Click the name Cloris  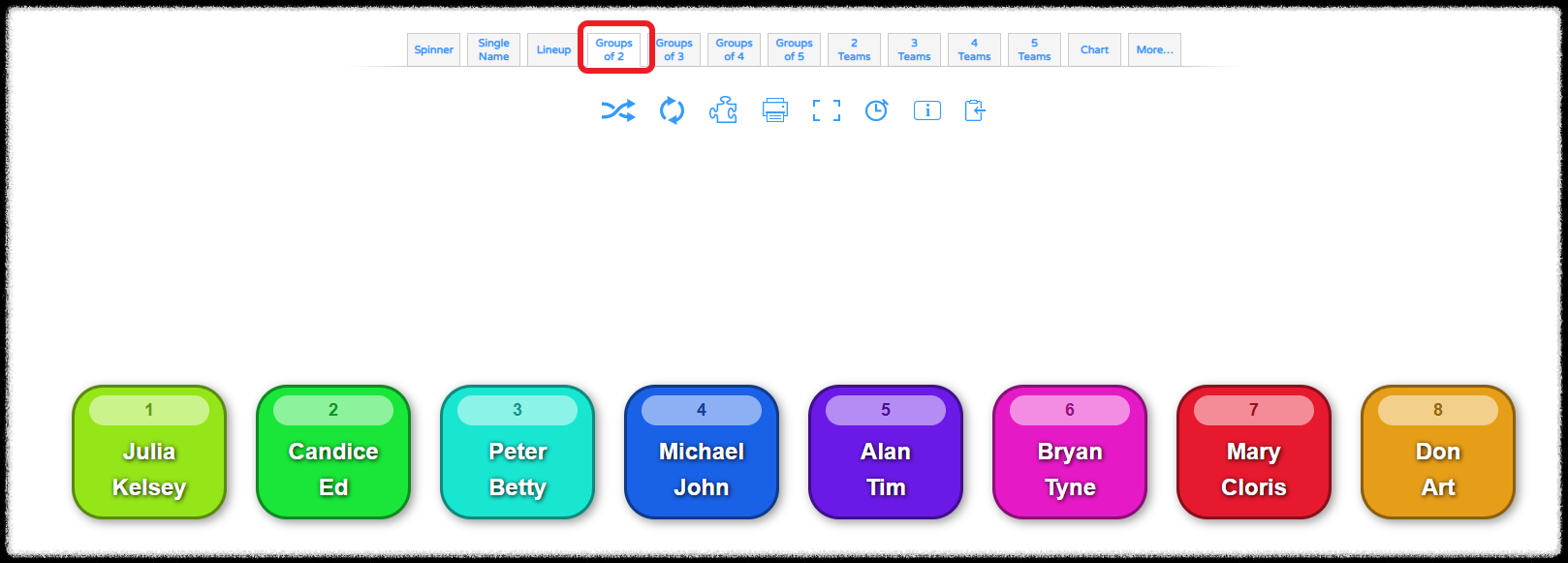[1254, 487]
